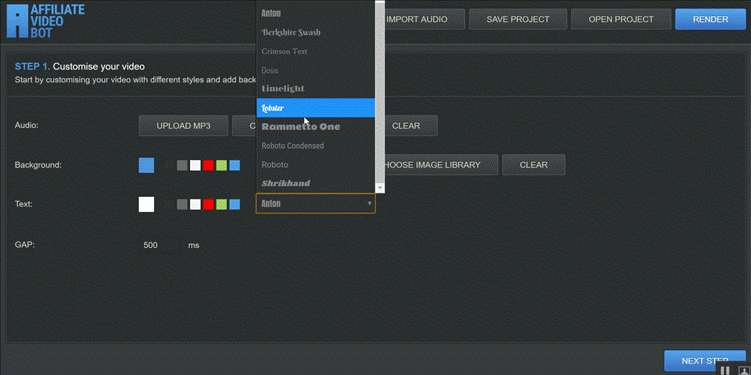Pick gray swatch in Background row
Screen dimensions: 751x375
tap(182, 165)
